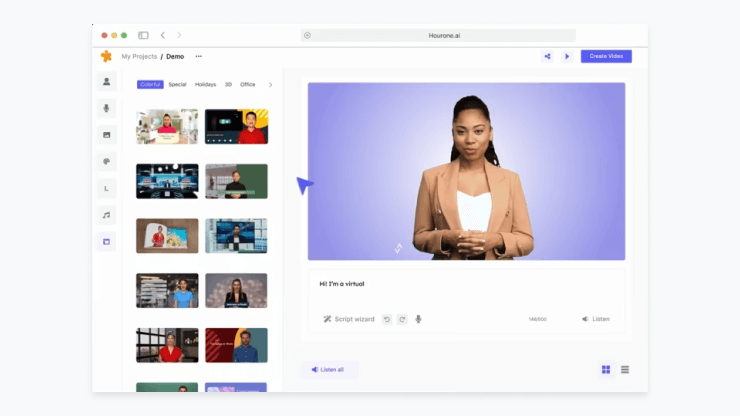Redo the script edit

coord(402,320)
